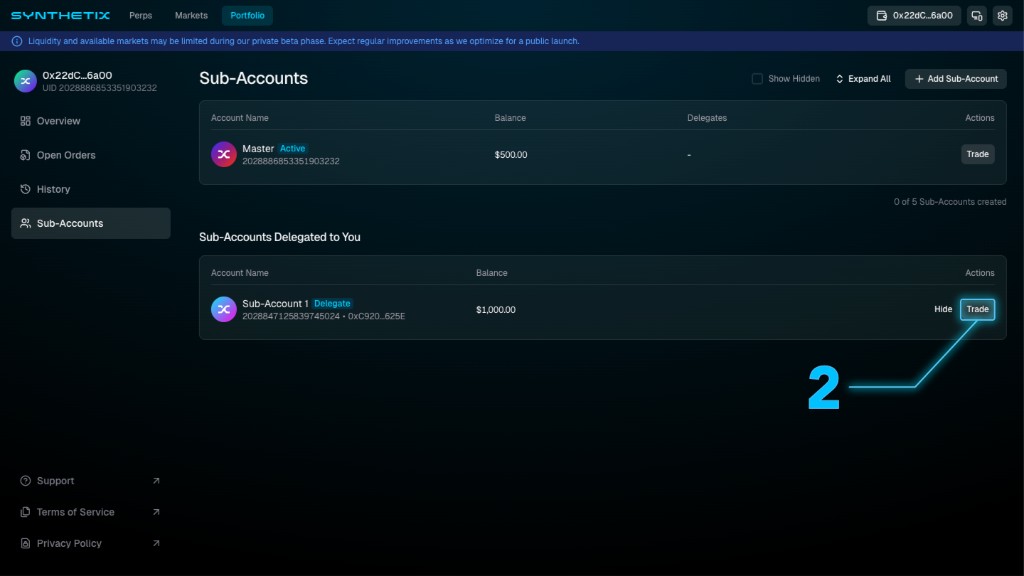Enable the Show Hidden checkbox
Screen dimensions: 1024x576
click(x=757, y=78)
